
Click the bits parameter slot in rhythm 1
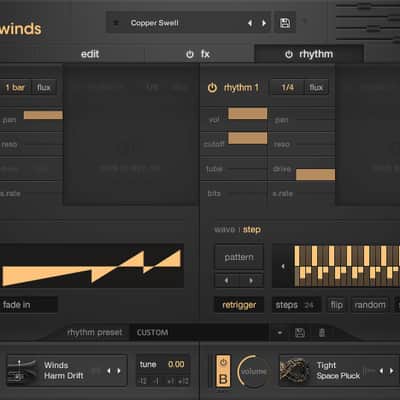pos(234,193)
